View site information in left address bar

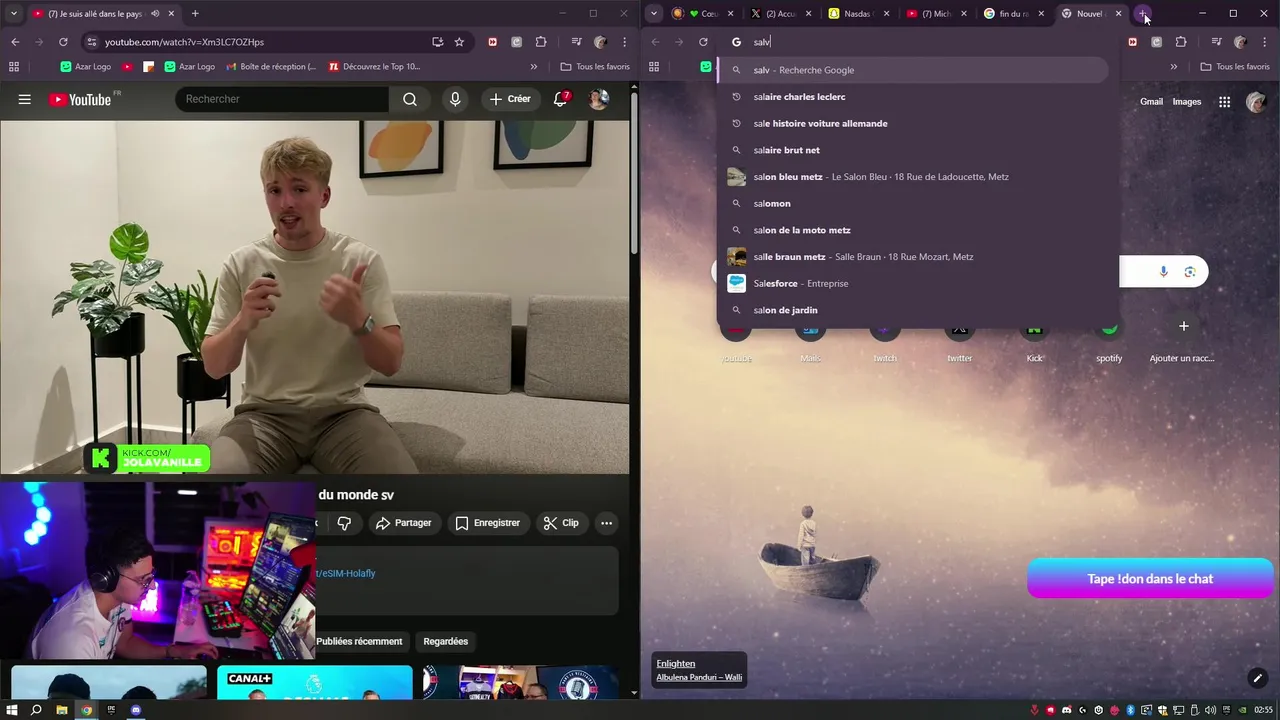[92, 42]
